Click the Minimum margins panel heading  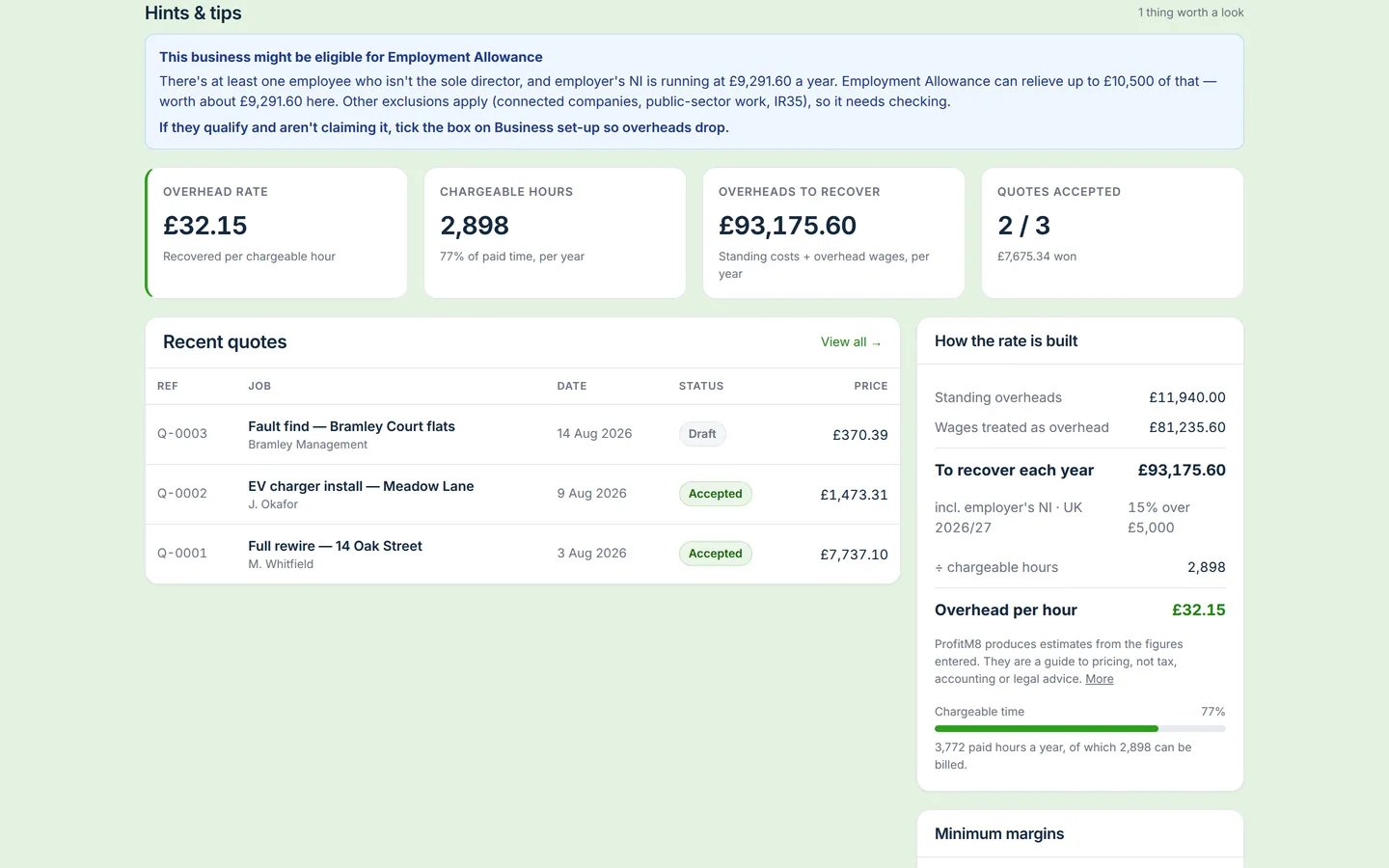coord(999,834)
